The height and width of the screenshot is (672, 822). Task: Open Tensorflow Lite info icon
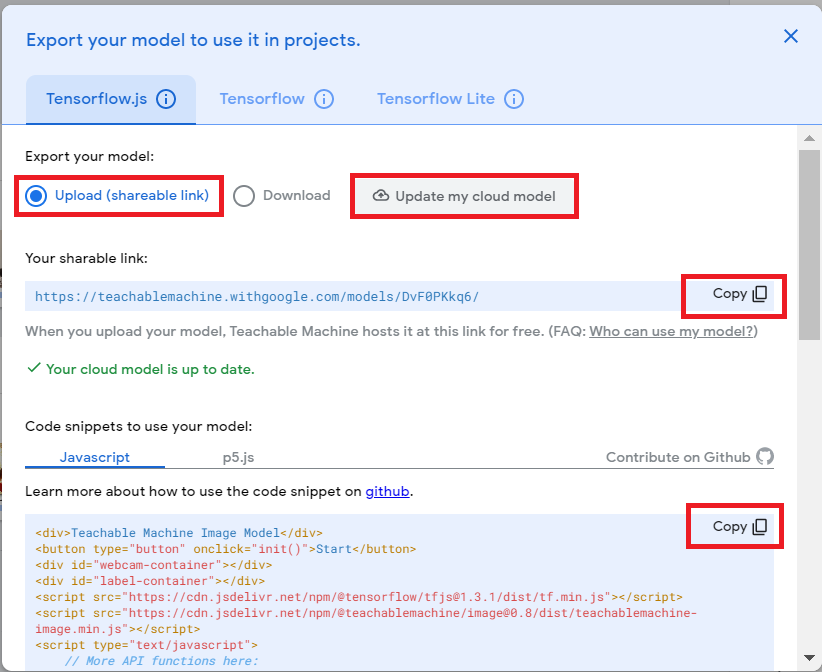[514, 99]
